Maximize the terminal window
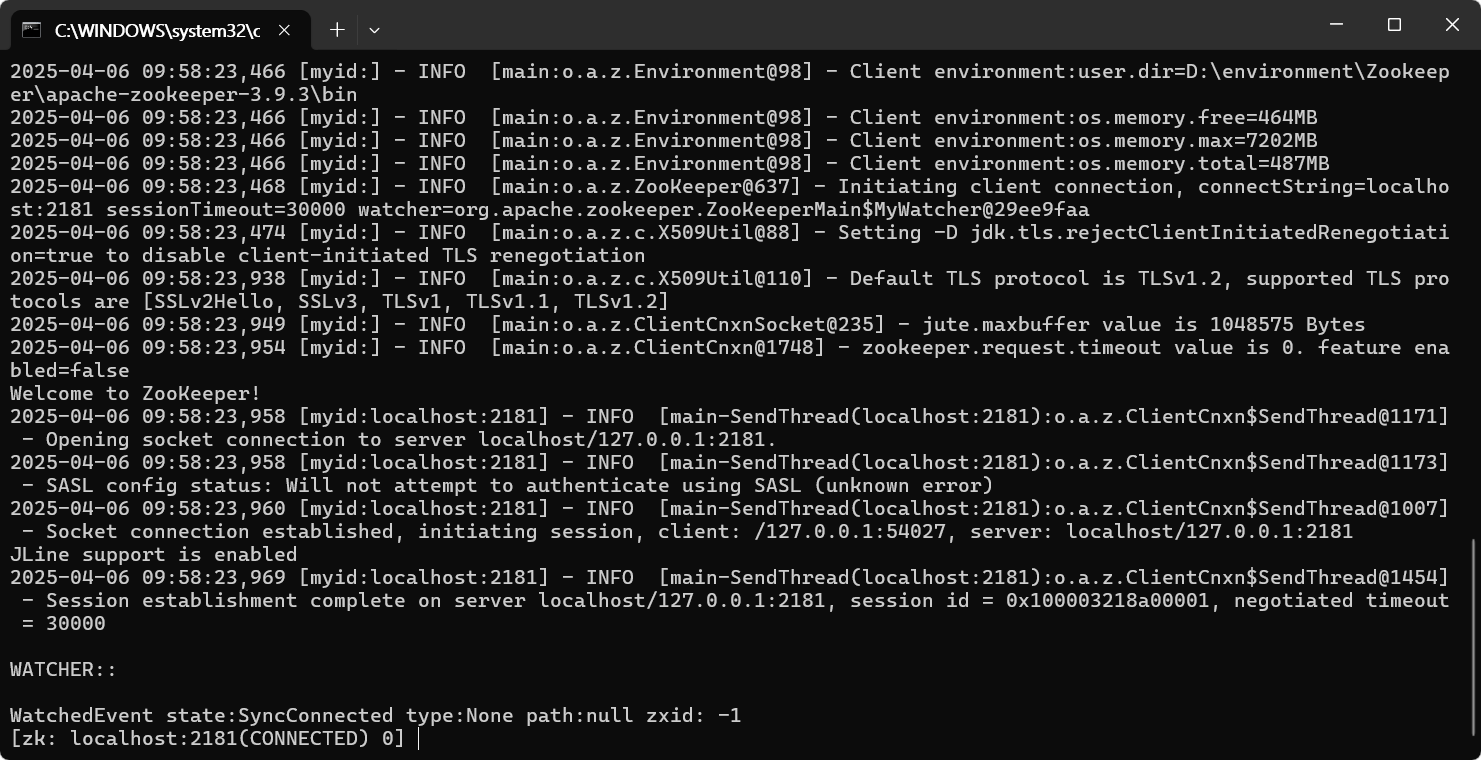The image size is (1481, 760). pyautogui.click(x=1394, y=25)
